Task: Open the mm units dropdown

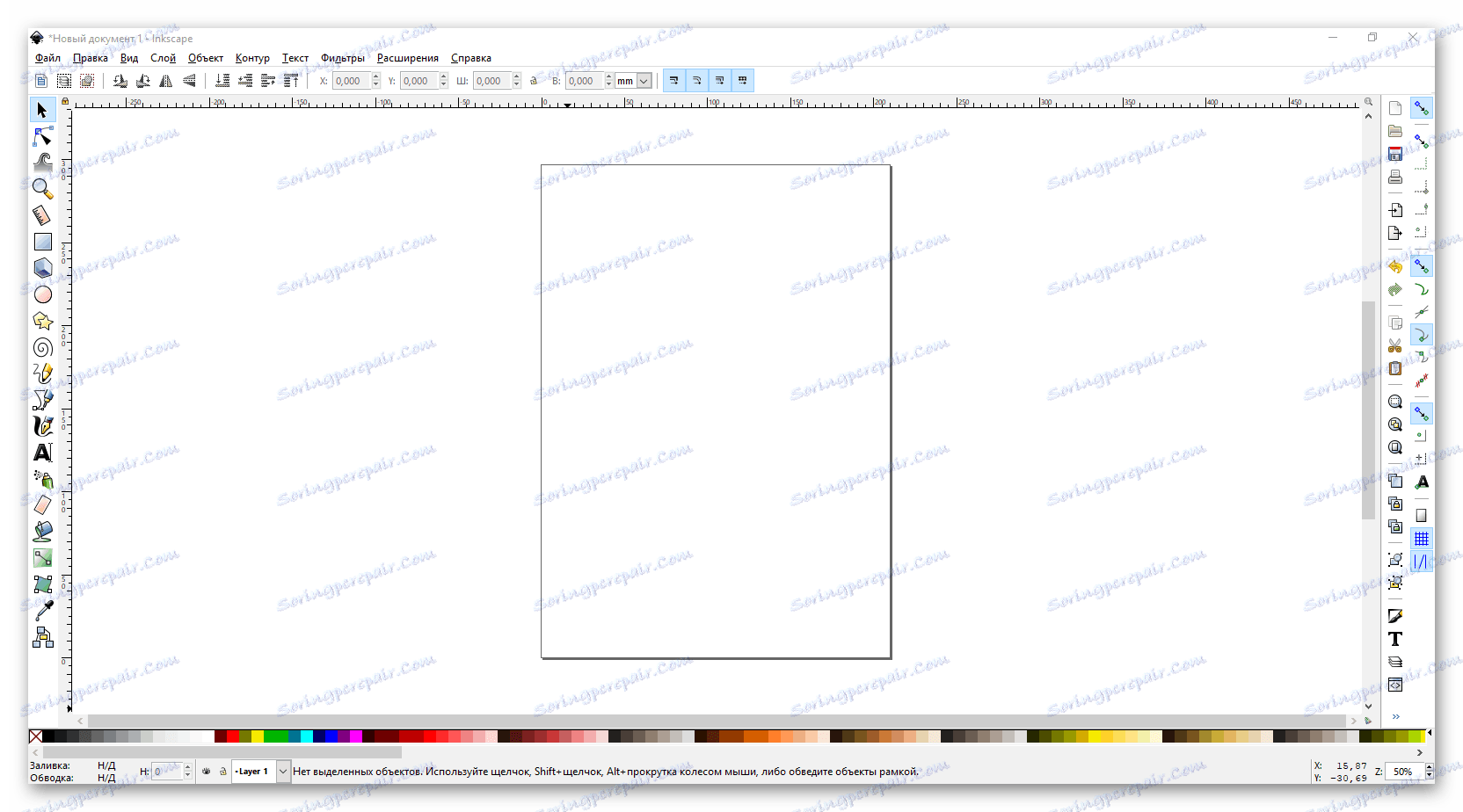Action: pos(633,81)
